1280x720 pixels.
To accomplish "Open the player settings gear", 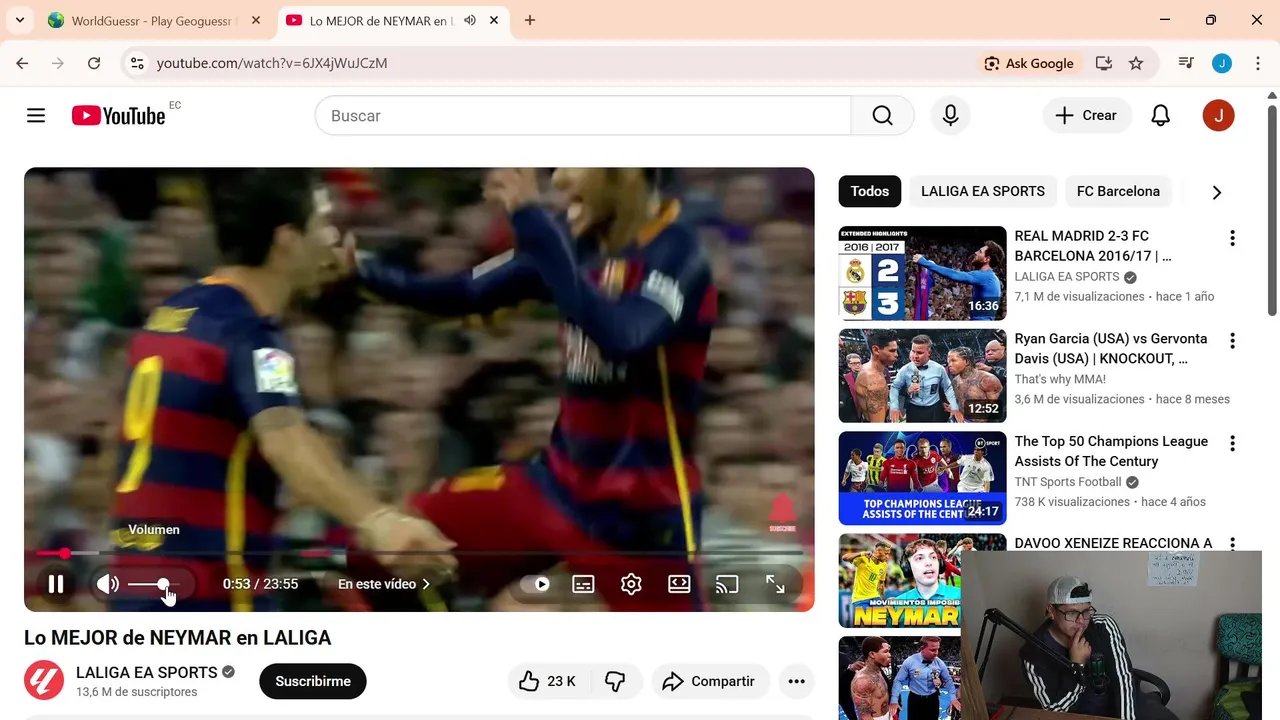I will (x=631, y=584).
